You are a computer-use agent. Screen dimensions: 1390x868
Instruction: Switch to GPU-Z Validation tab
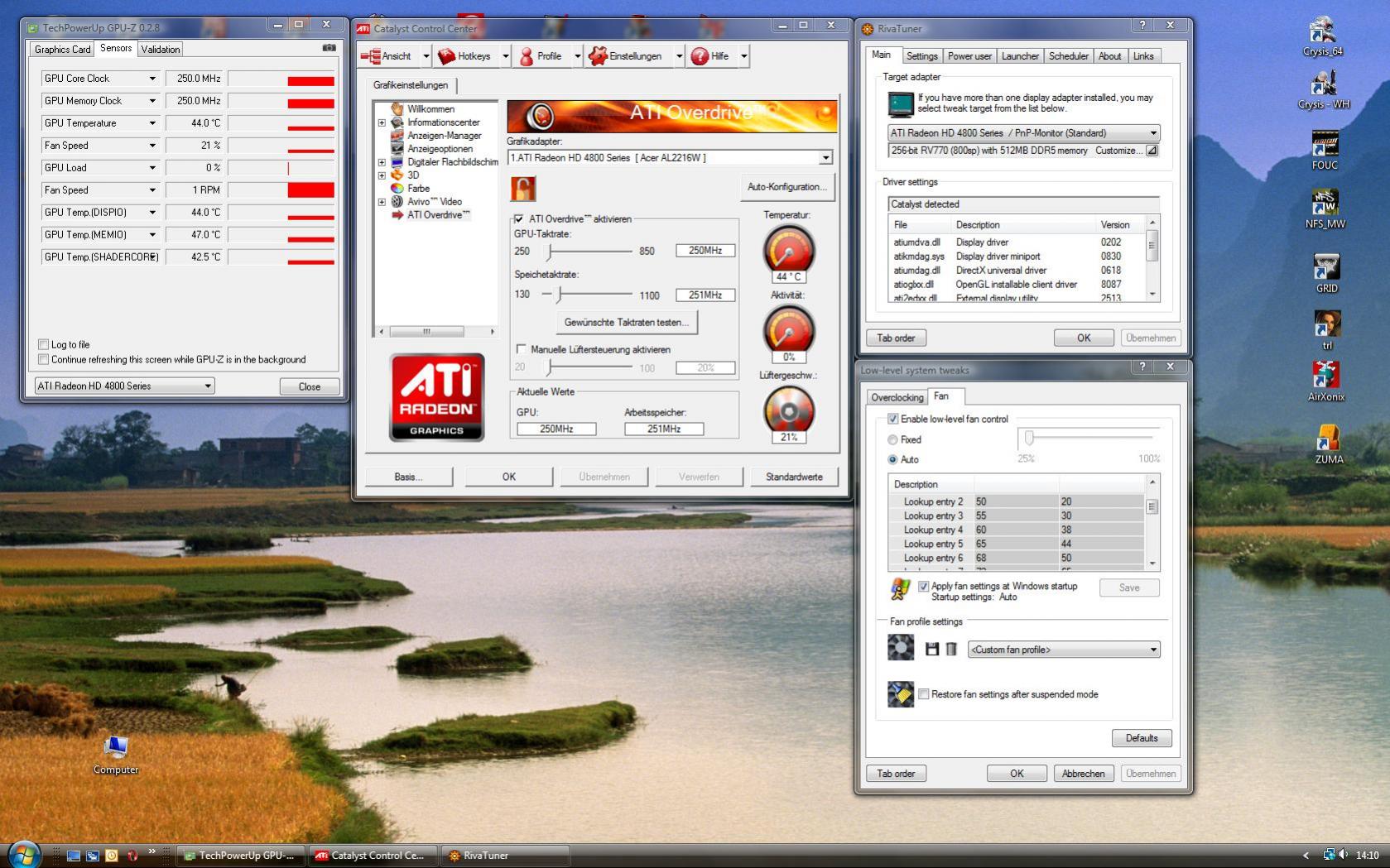161,50
